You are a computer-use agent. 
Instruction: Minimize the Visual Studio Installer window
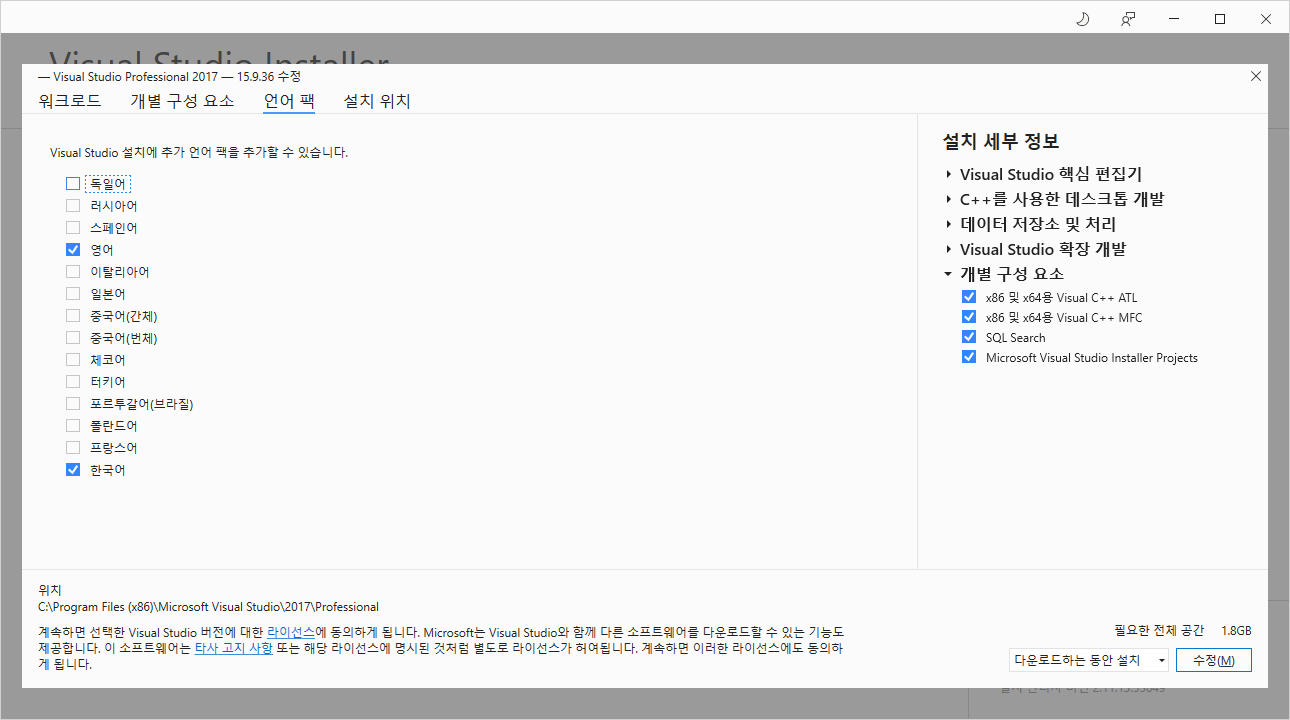pyautogui.click(x=1174, y=19)
